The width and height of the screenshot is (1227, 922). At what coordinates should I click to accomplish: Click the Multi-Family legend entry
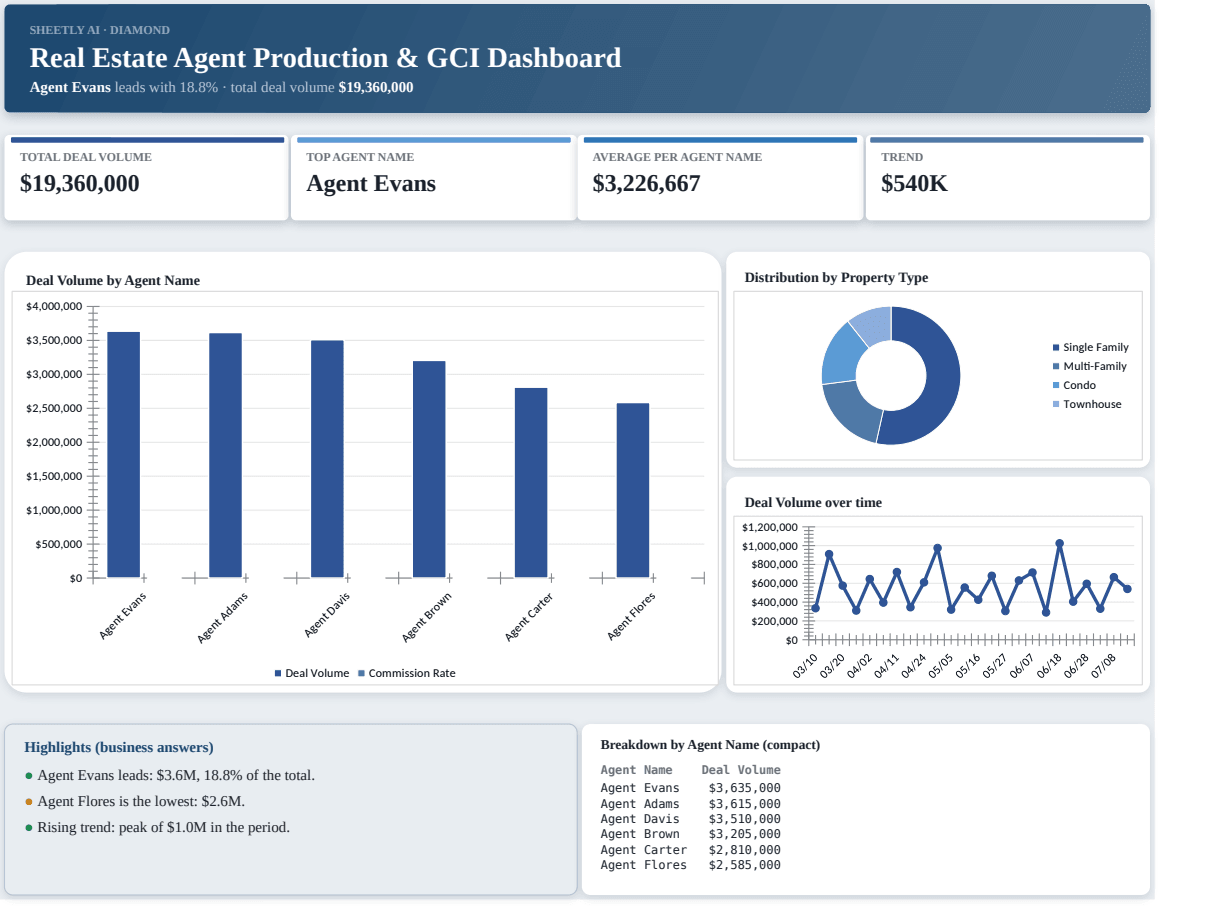1090,366
